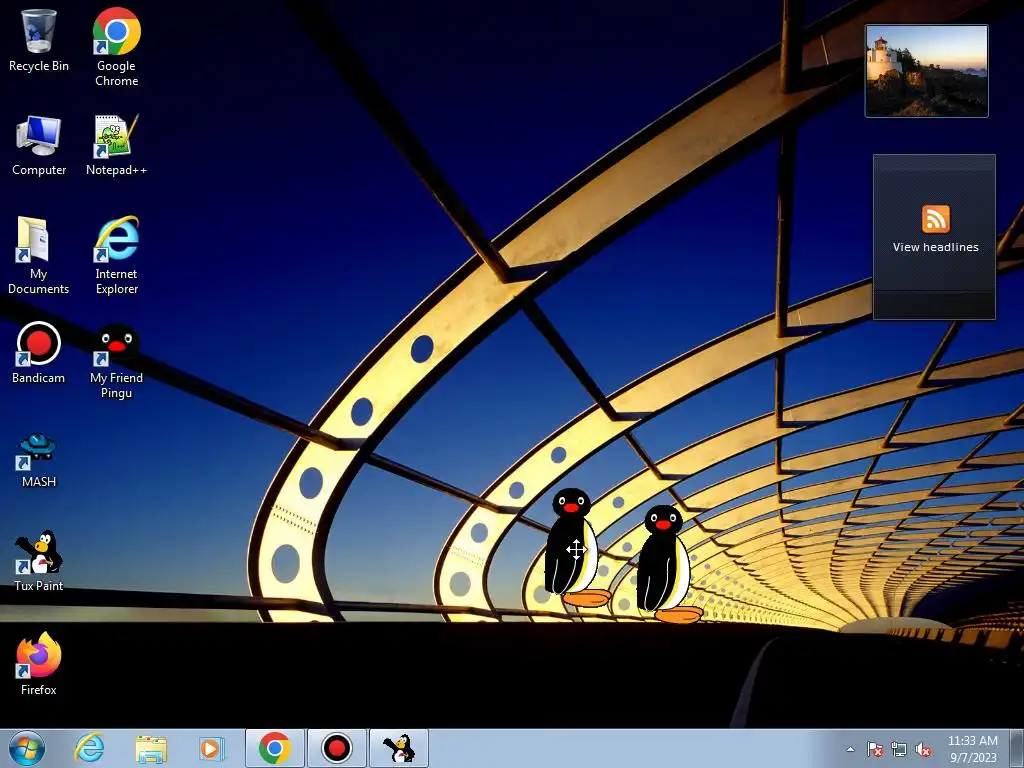This screenshot has height=768, width=1024.
Task: Select the Tux Paint desktop shortcut
Action: tap(39, 561)
